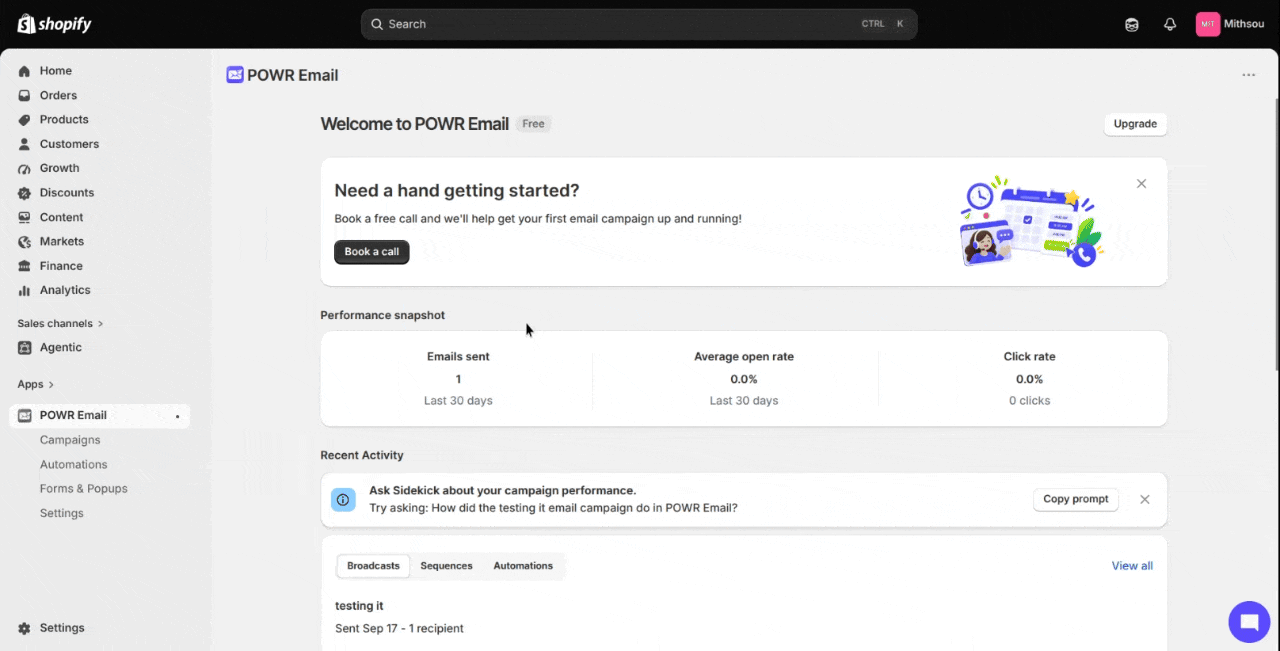Open POWR Email Settings submenu
This screenshot has height=651, width=1280.
point(62,513)
